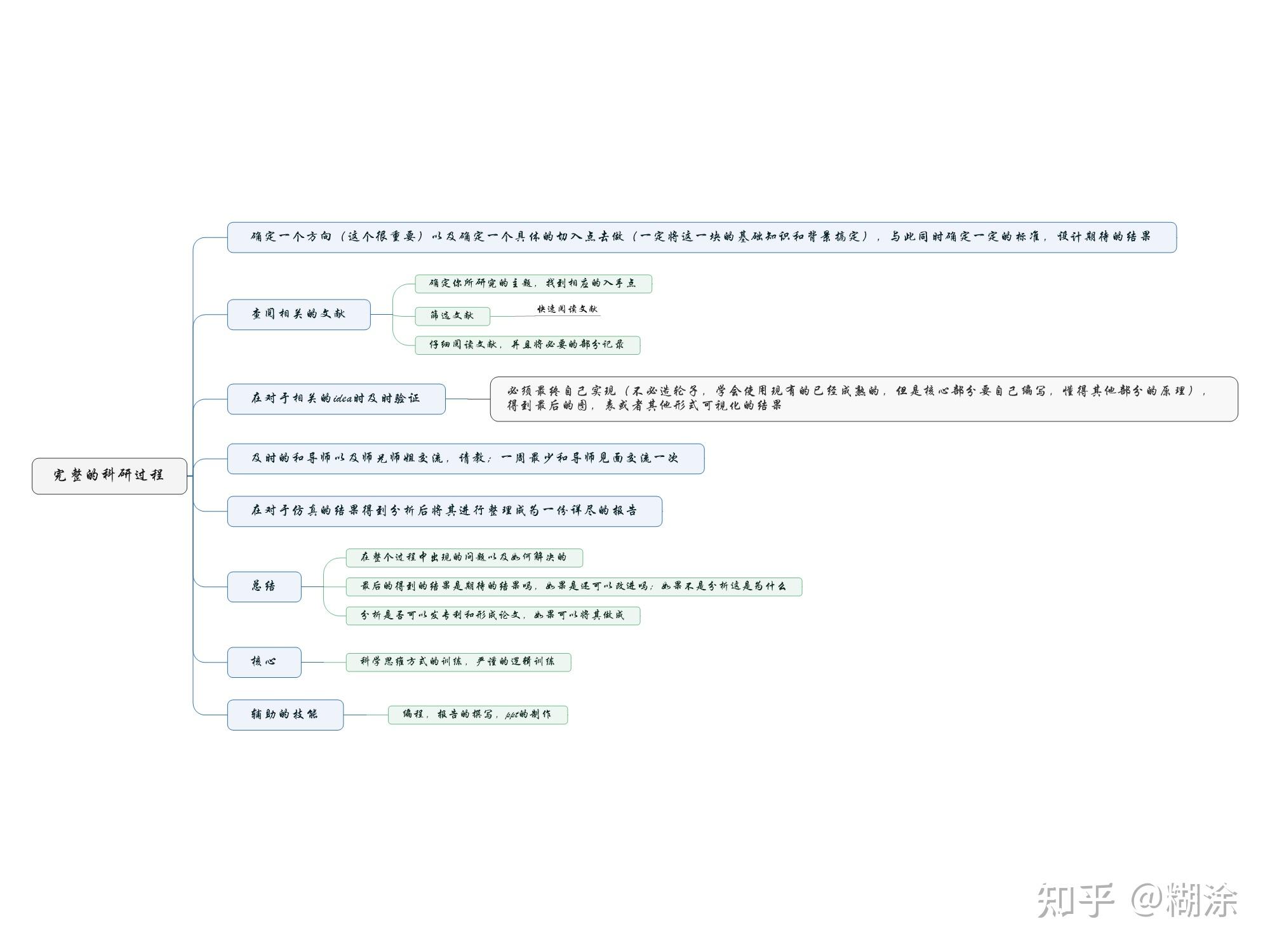Select the root node 完整的科研过程
The image size is (1270, 952).
click(109, 475)
